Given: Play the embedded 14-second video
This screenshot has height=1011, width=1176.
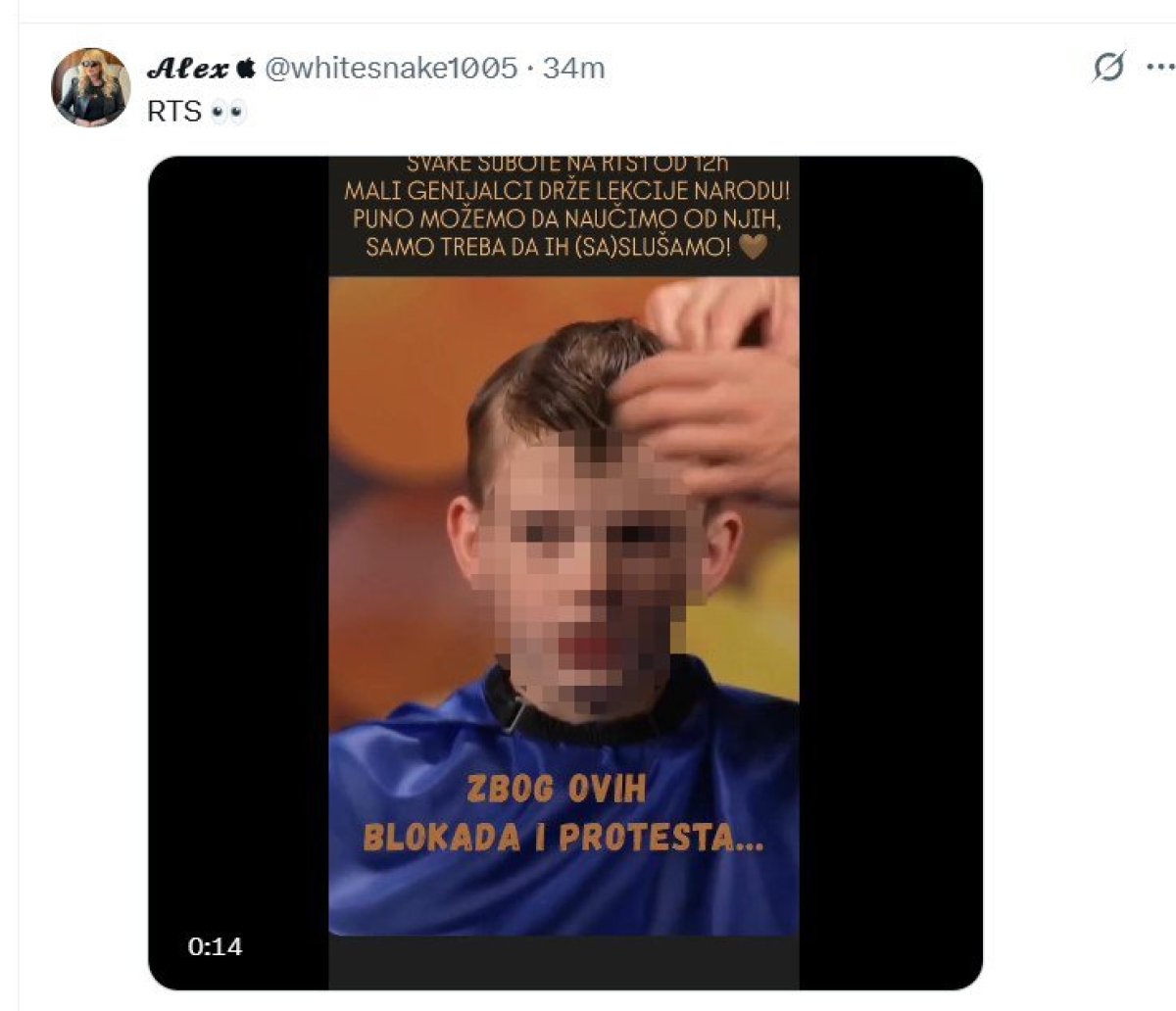Looking at the screenshot, I should [x=565, y=573].
